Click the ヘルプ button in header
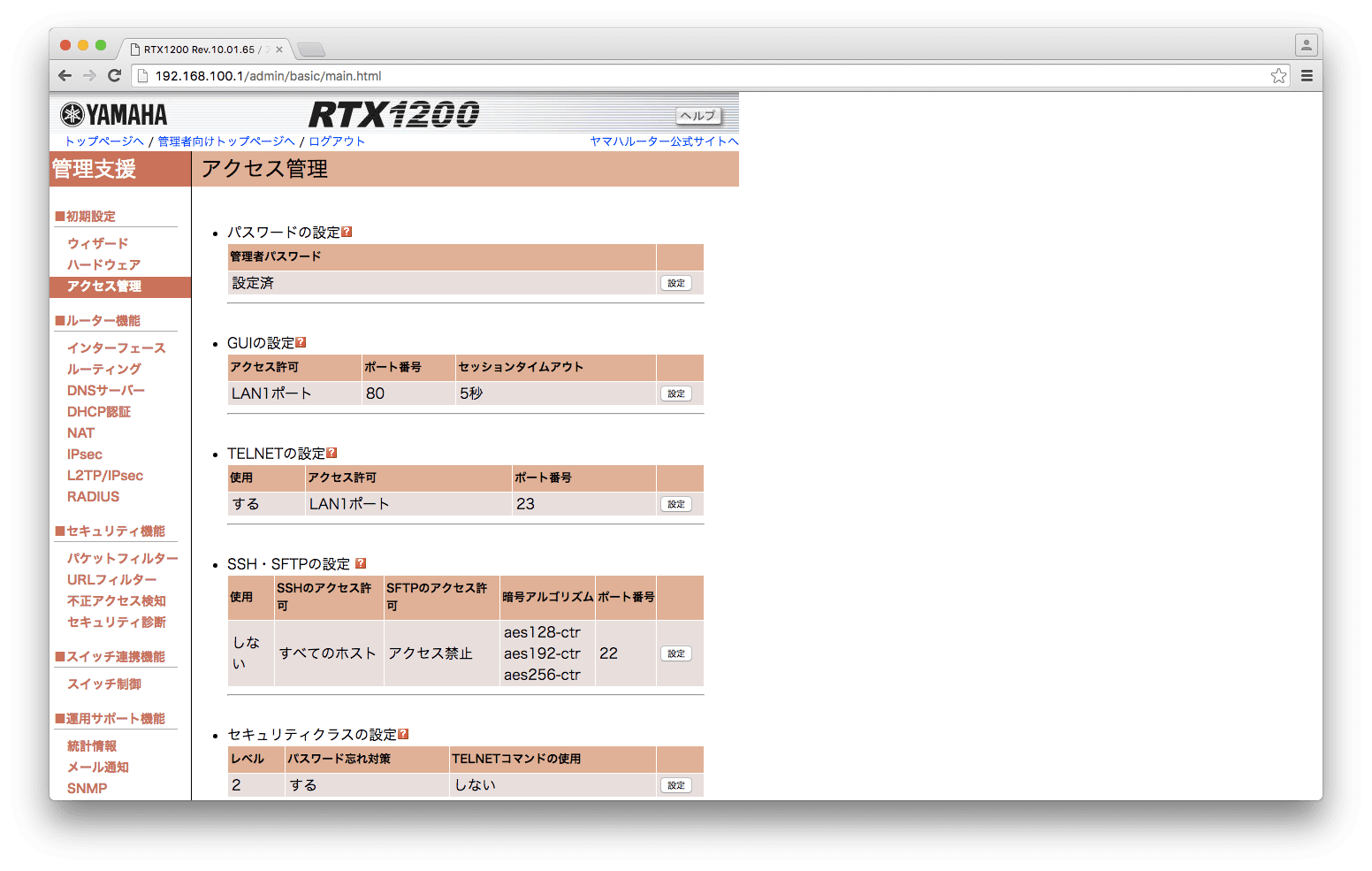Image resolution: width=1372 pixels, height=871 pixels. click(x=698, y=115)
